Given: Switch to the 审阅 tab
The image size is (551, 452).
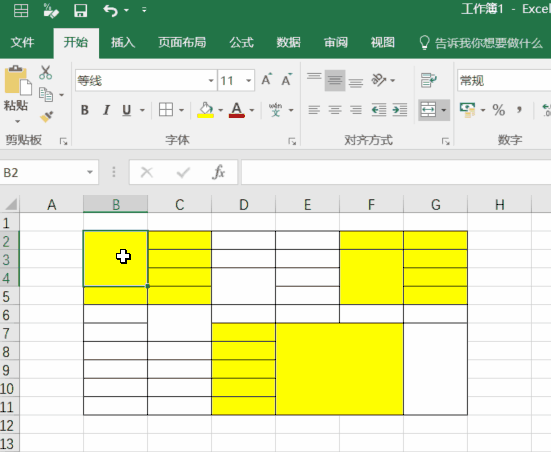Looking at the screenshot, I should [336, 43].
